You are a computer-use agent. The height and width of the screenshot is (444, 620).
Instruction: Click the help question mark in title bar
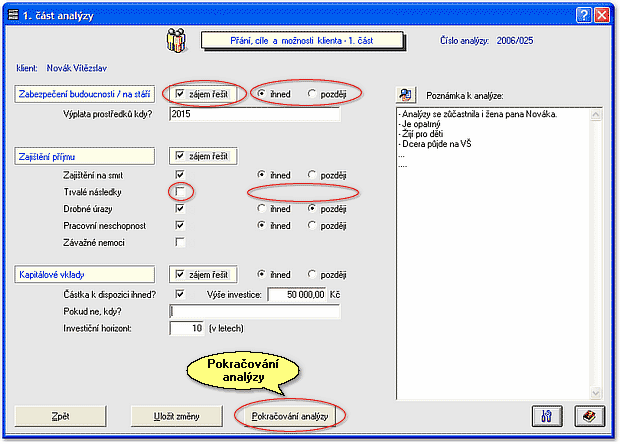583,14
